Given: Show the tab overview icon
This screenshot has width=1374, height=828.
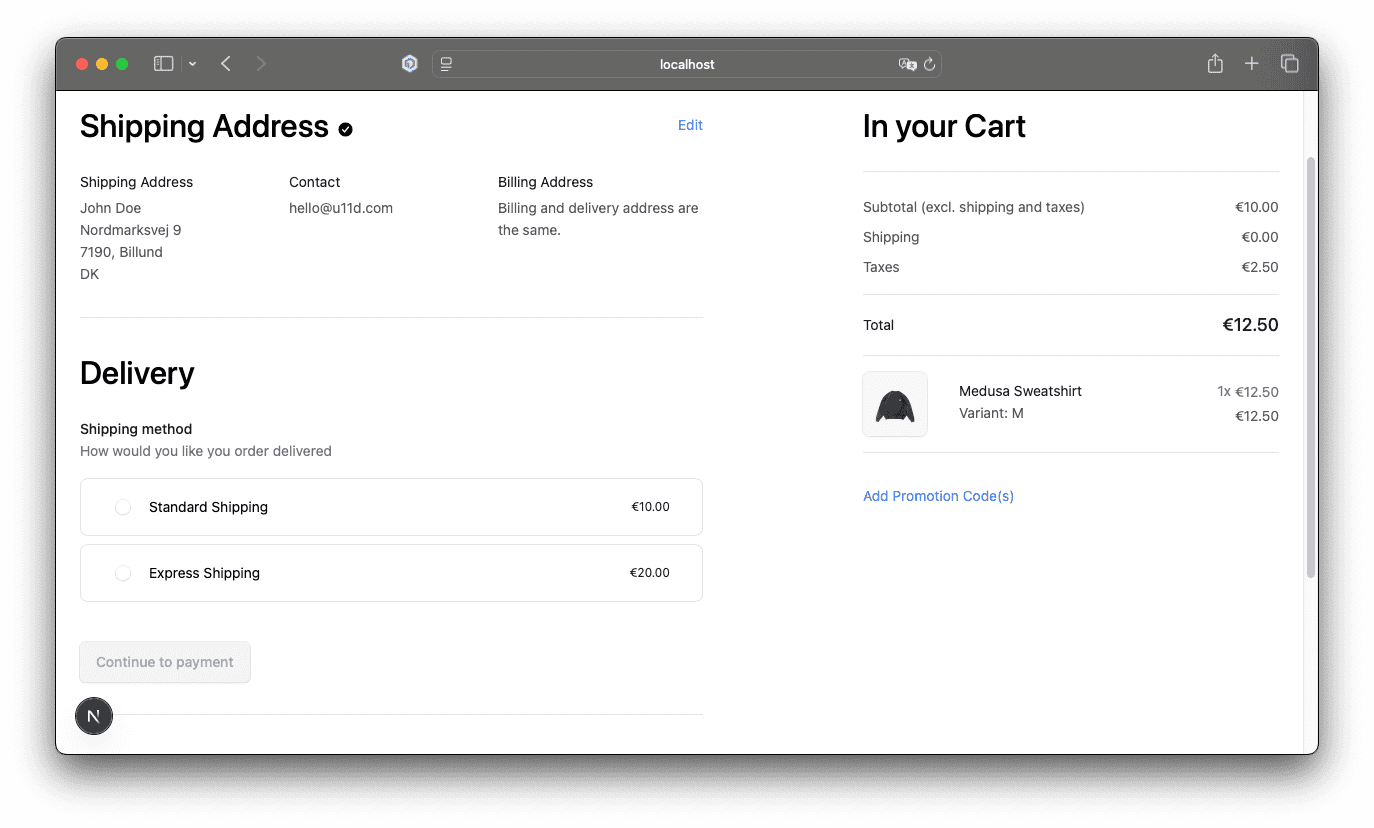Looking at the screenshot, I should (1289, 64).
